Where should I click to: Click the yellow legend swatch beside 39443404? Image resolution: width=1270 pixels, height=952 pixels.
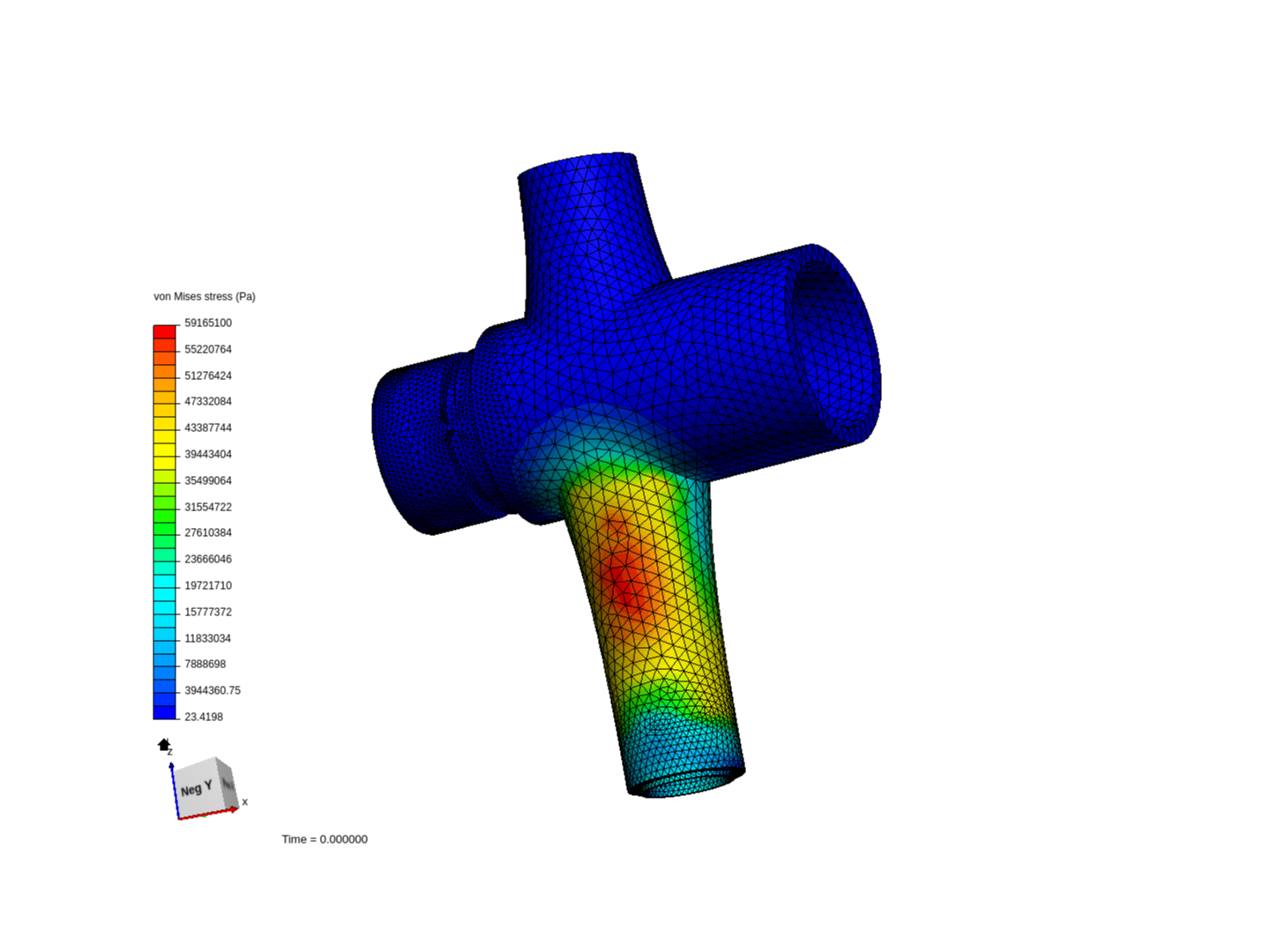tap(165, 450)
